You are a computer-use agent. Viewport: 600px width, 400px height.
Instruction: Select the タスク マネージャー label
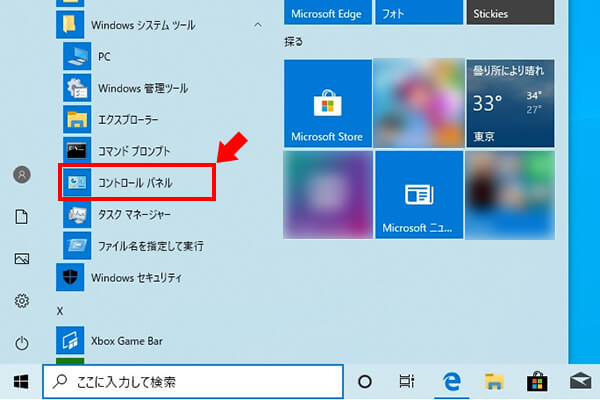tap(134, 214)
